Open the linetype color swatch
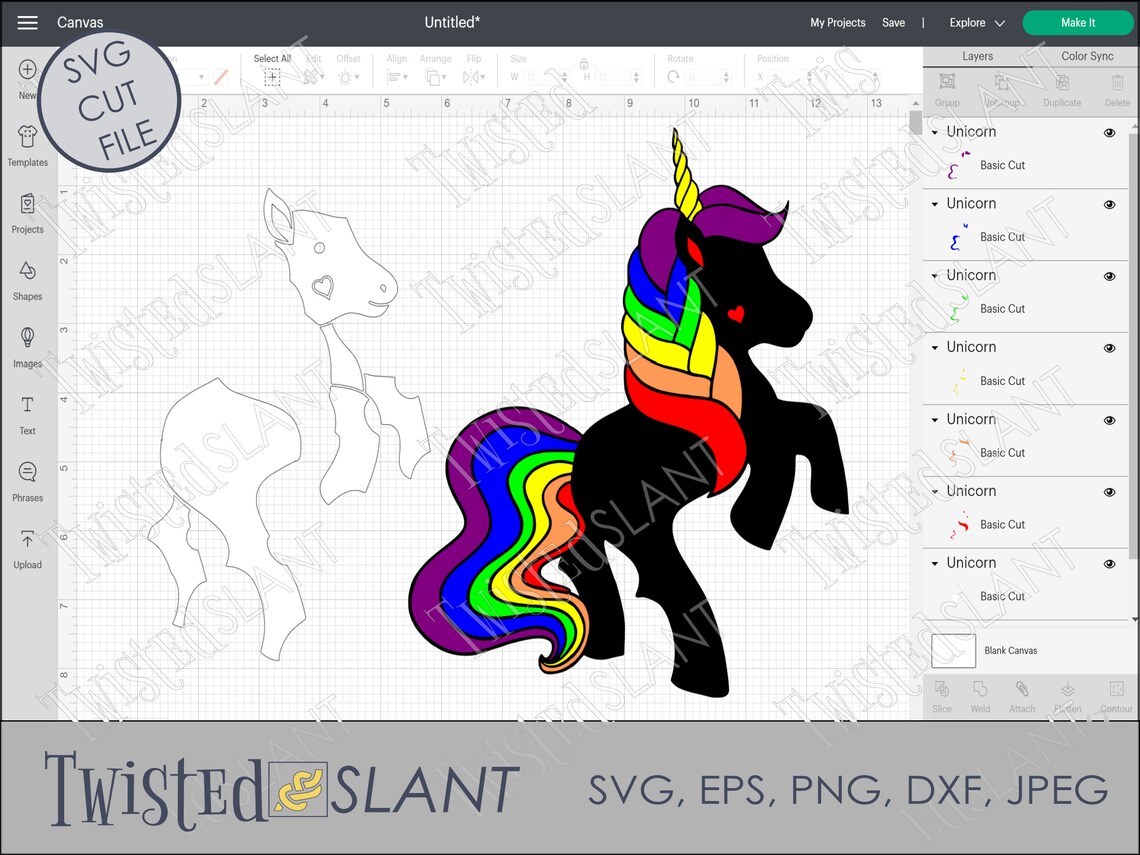The width and height of the screenshot is (1140, 855). coord(221,76)
